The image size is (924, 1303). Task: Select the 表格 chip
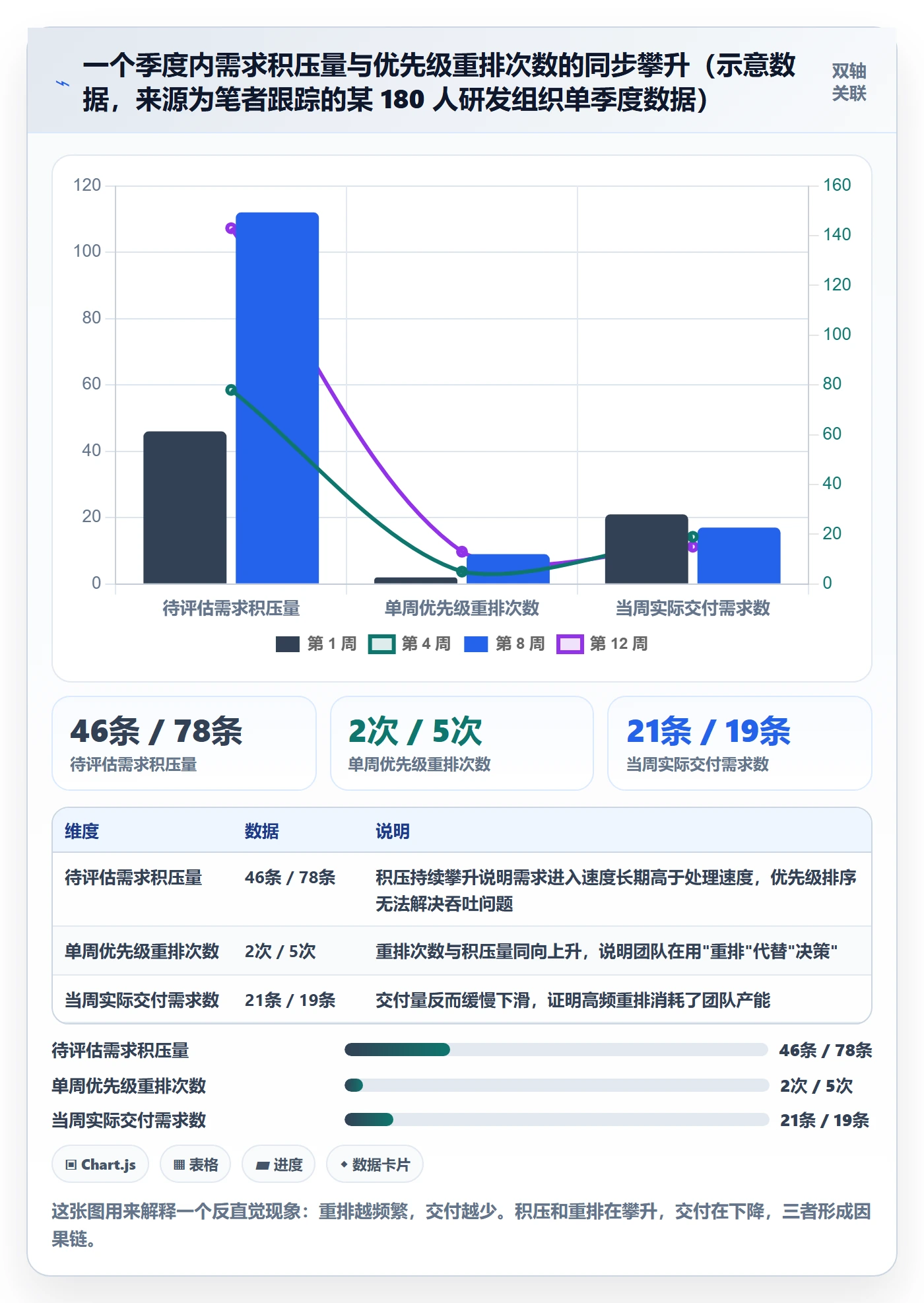click(x=195, y=1164)
